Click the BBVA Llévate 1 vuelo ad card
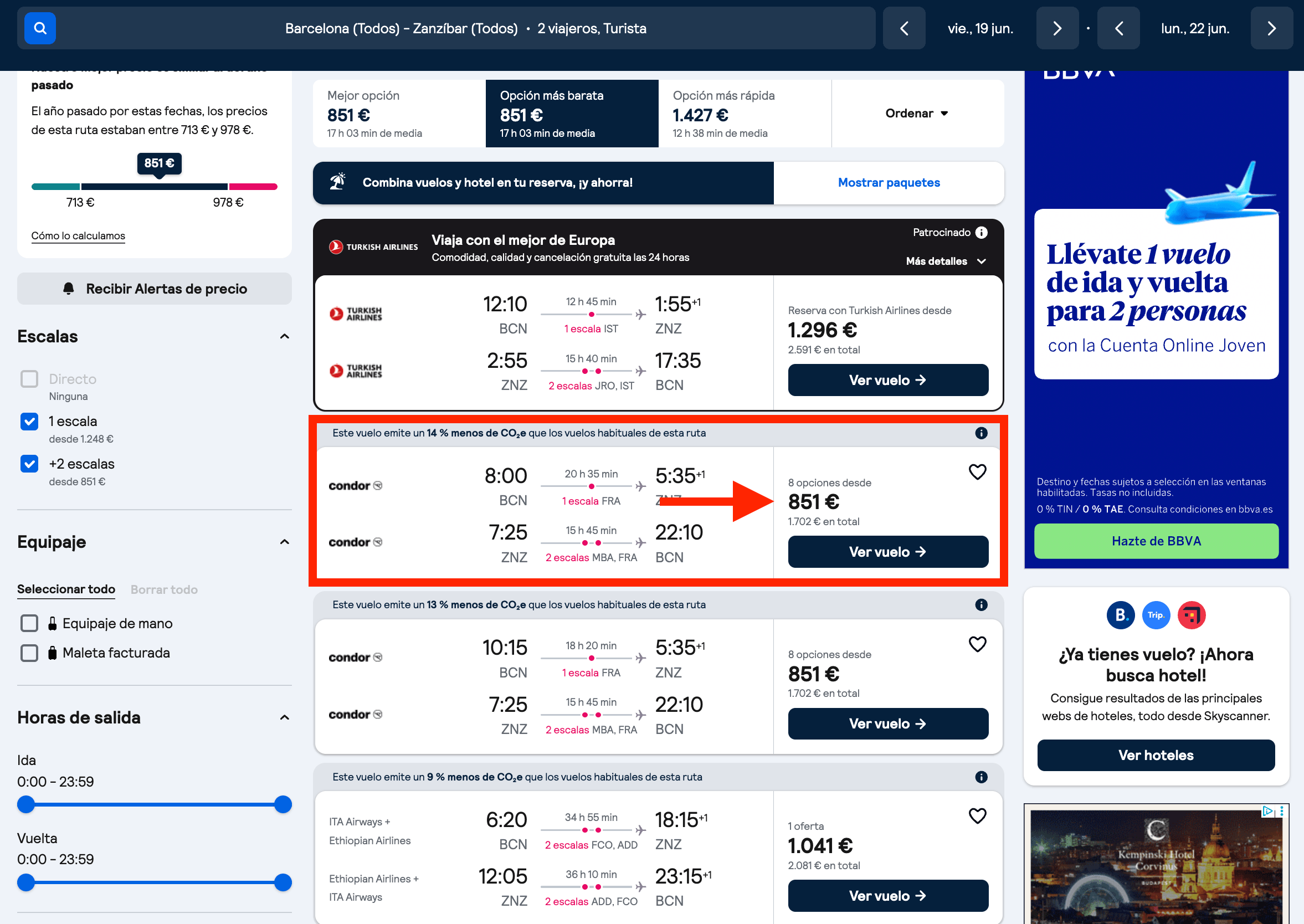This screenshot has width=1304, height=924. pos(1156,294)
